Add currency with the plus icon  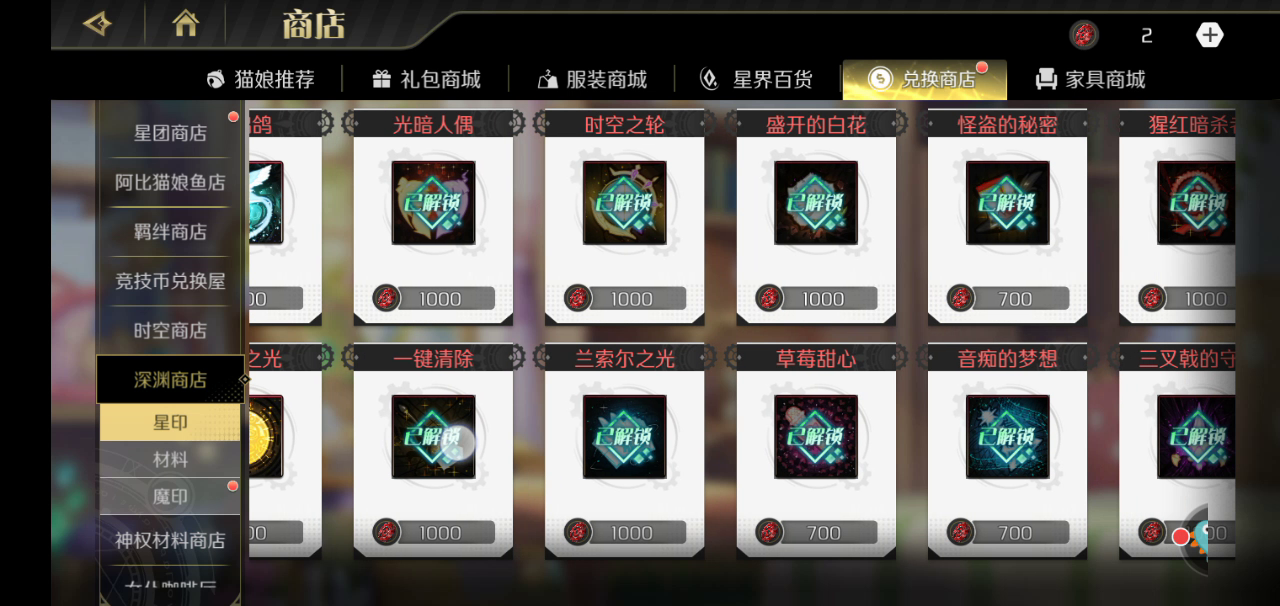pyautogui.click(x=1210, y=35)
